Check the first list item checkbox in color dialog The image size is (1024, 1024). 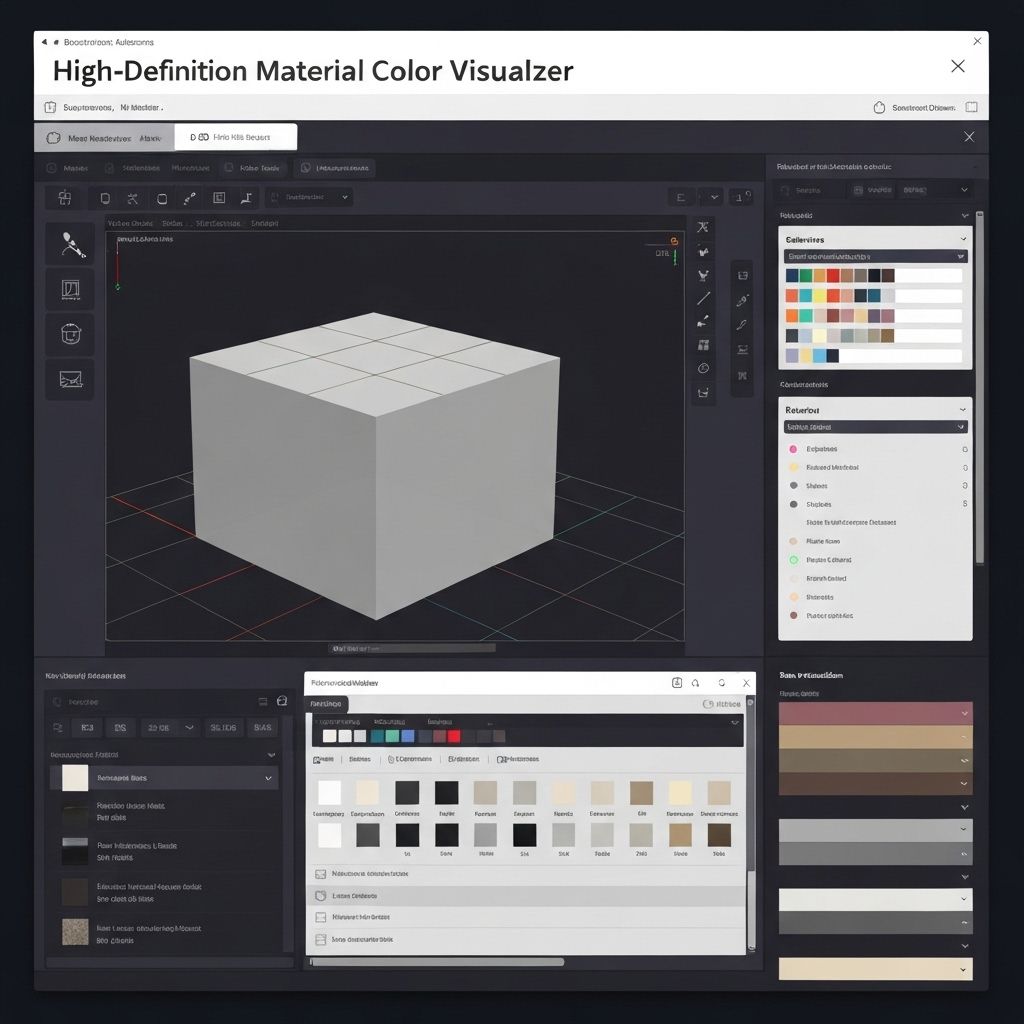(x=321, y=873)
